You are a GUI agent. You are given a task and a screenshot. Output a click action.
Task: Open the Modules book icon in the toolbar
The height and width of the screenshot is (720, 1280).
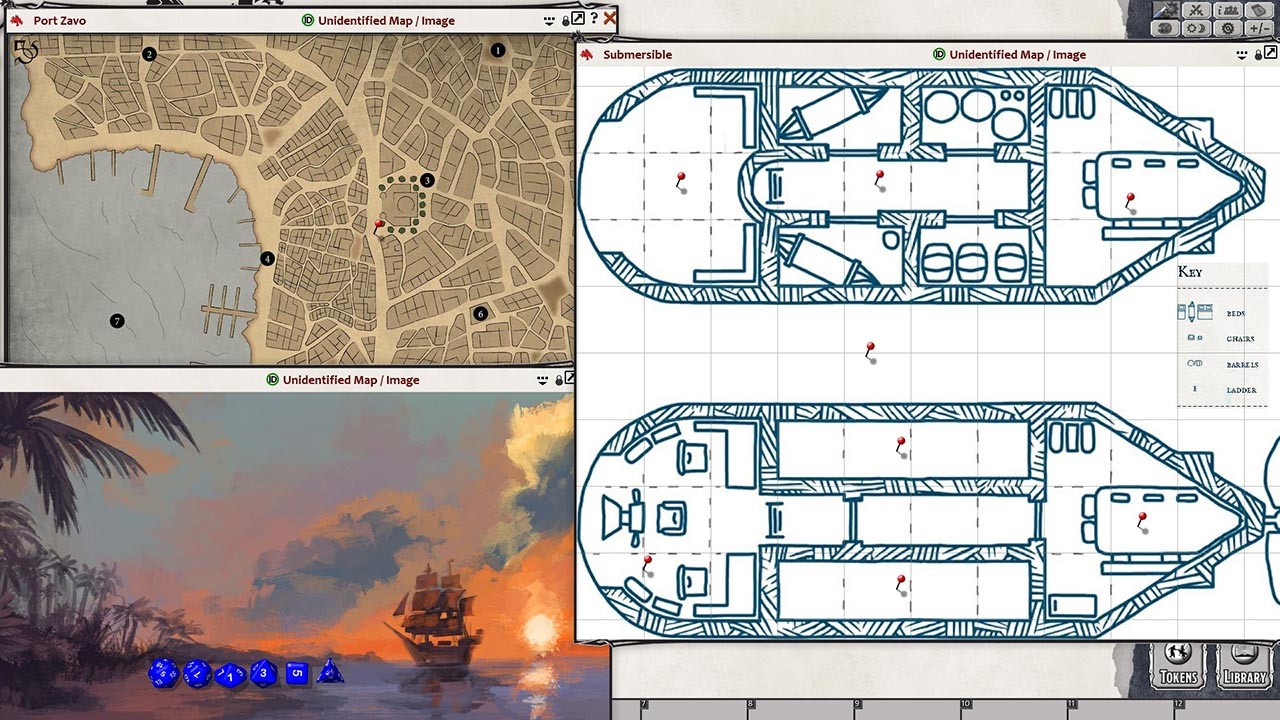(x=1258, y=11)
